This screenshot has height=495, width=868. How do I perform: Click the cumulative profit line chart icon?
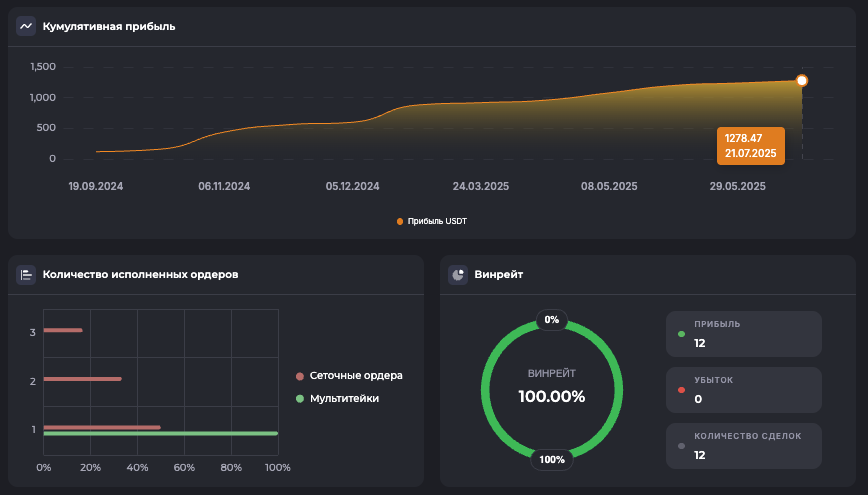coord(26,26)
